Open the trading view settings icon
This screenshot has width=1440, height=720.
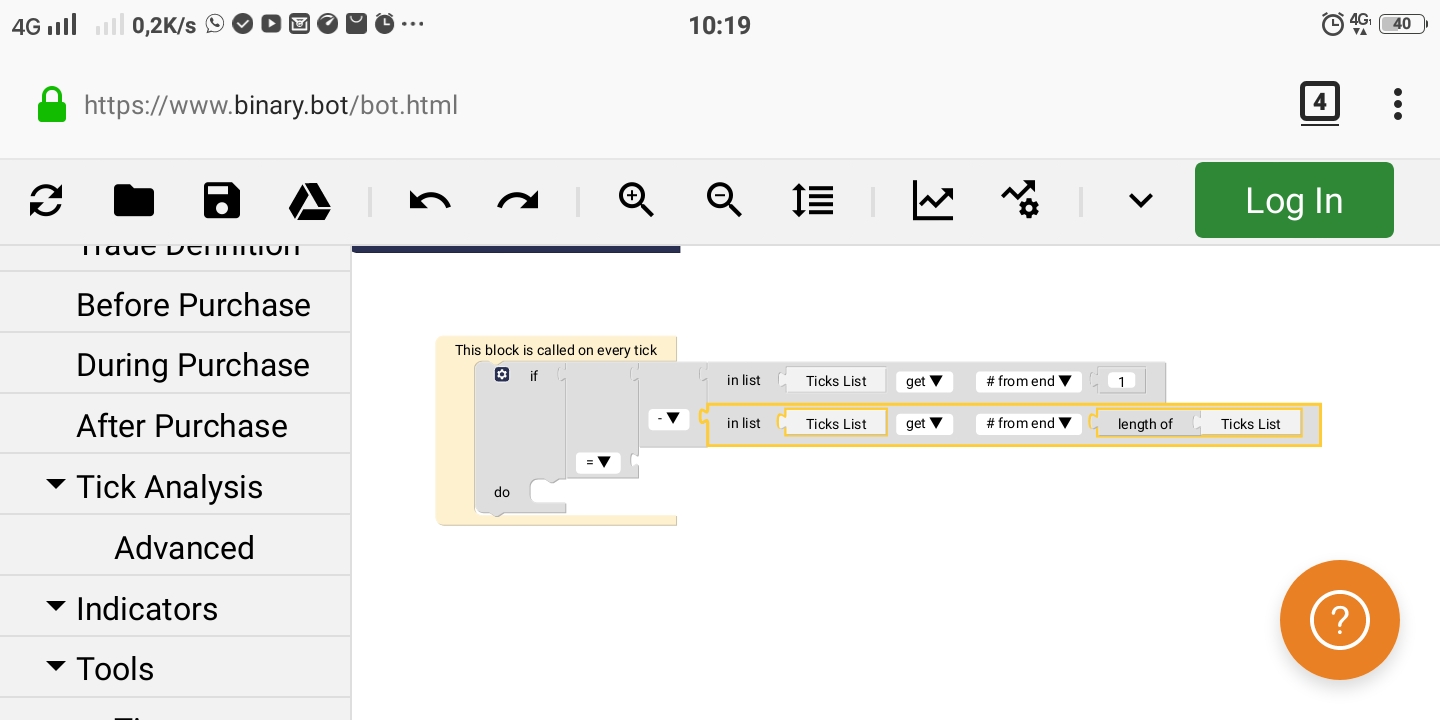click(x=1020, y=200)
